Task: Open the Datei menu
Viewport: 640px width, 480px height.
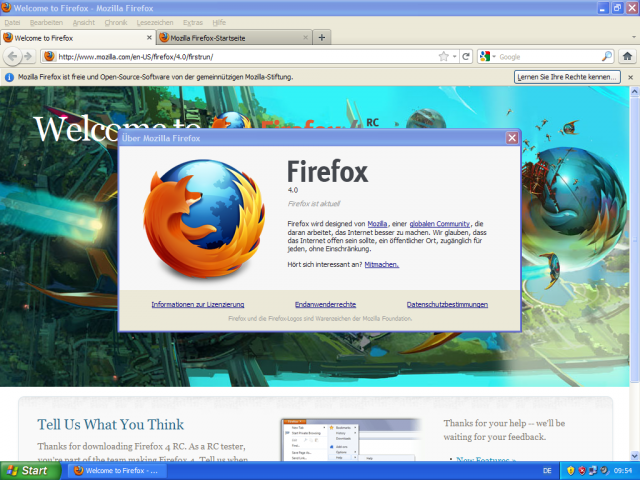Action: tap(12, 22)
